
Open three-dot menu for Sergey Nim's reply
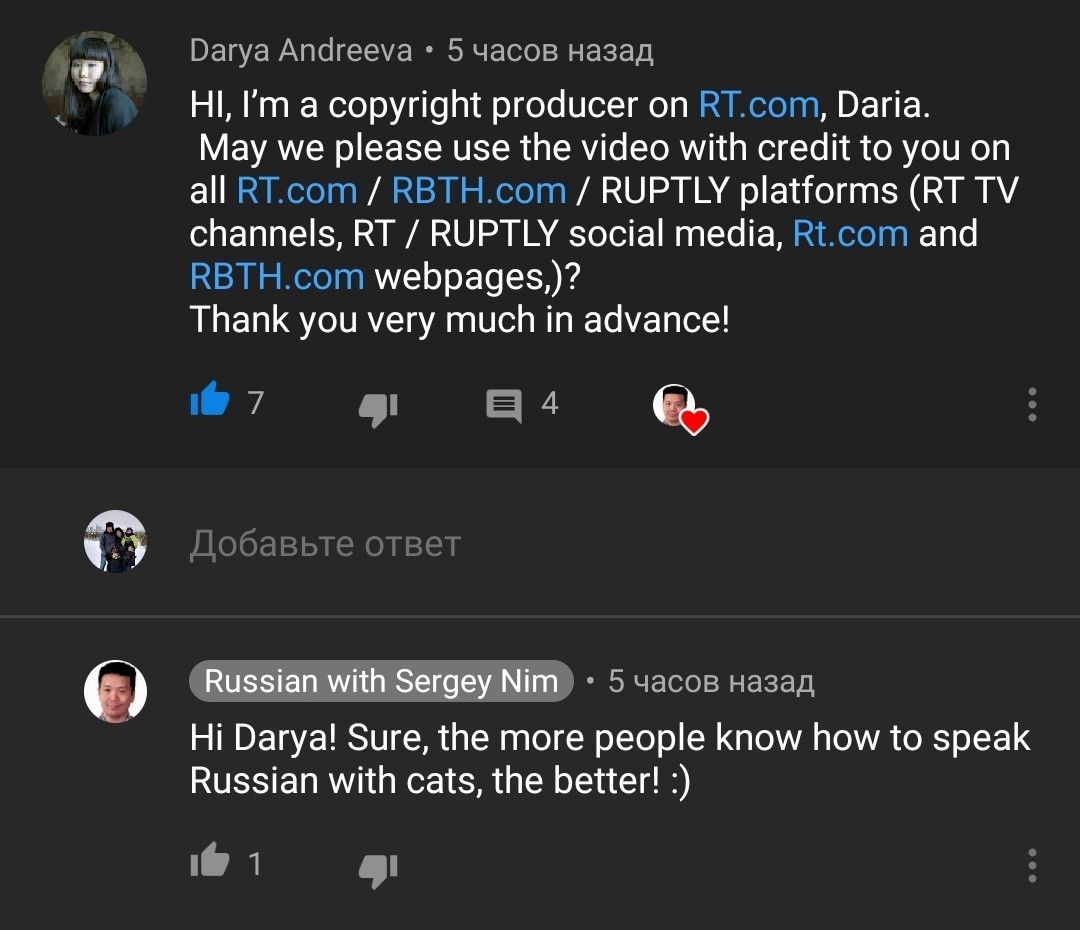[1032, 865]
